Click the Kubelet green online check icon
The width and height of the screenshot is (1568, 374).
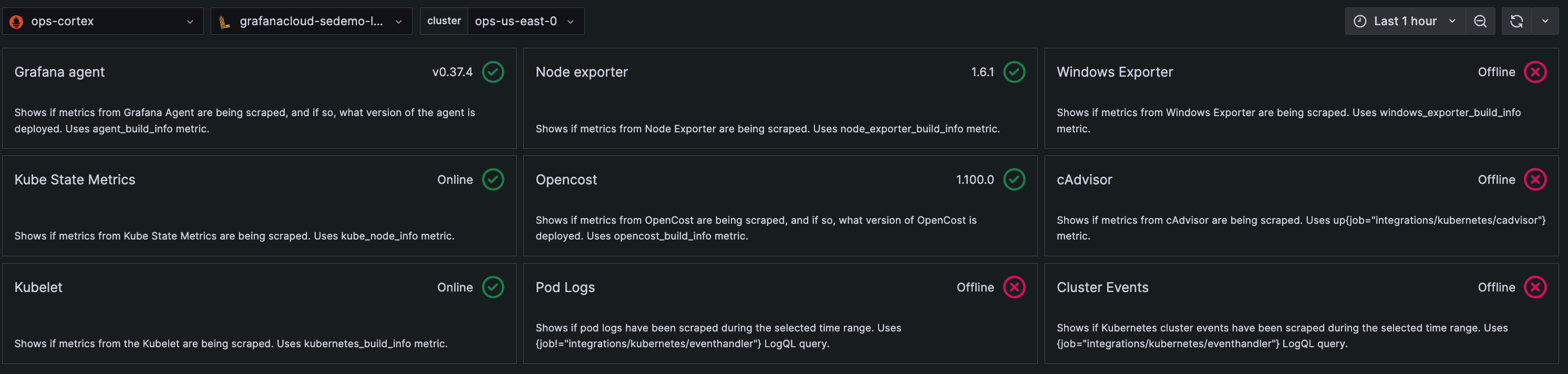492,287
